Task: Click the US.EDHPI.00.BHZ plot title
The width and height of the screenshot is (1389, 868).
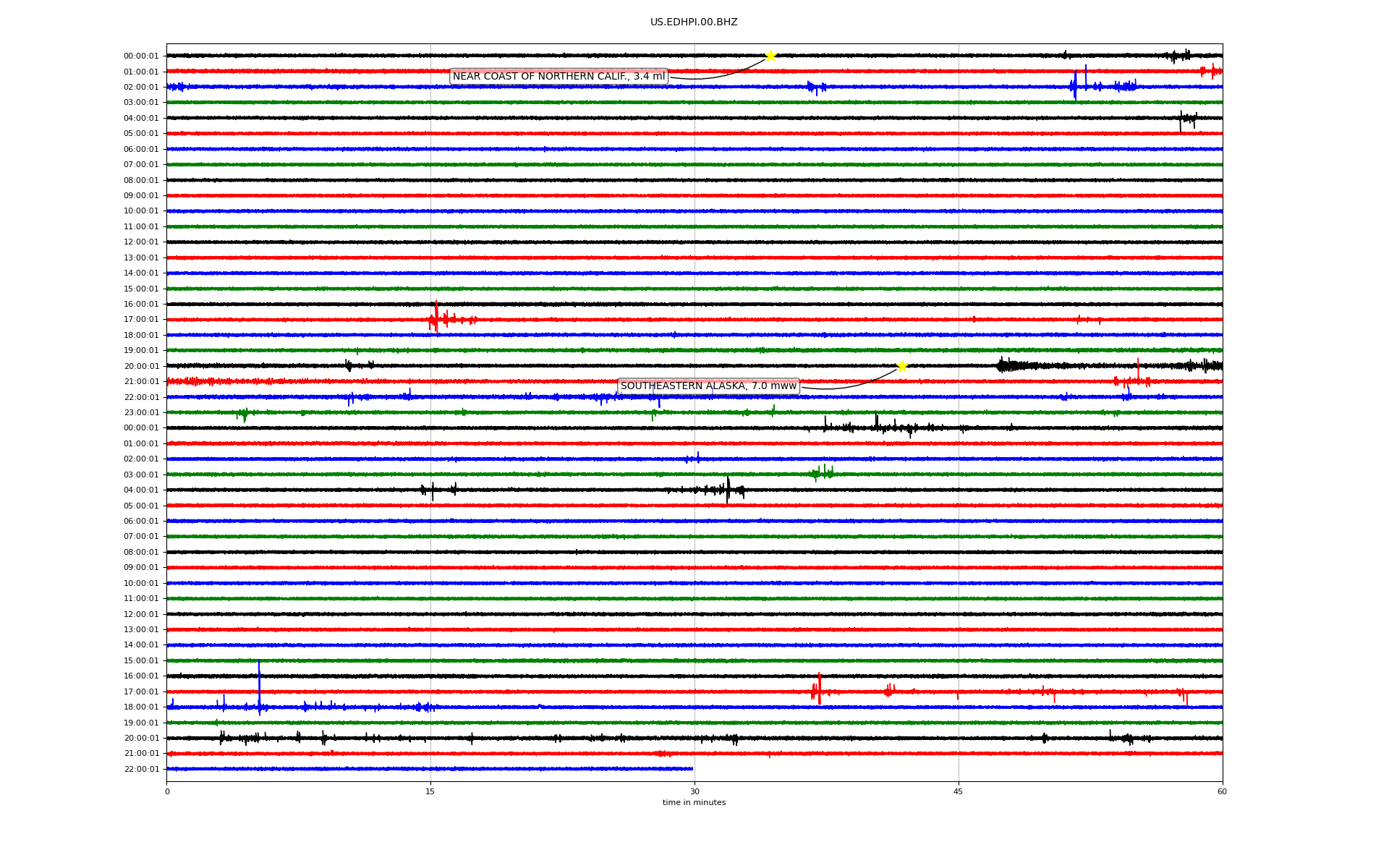Action: click(694, 22)
